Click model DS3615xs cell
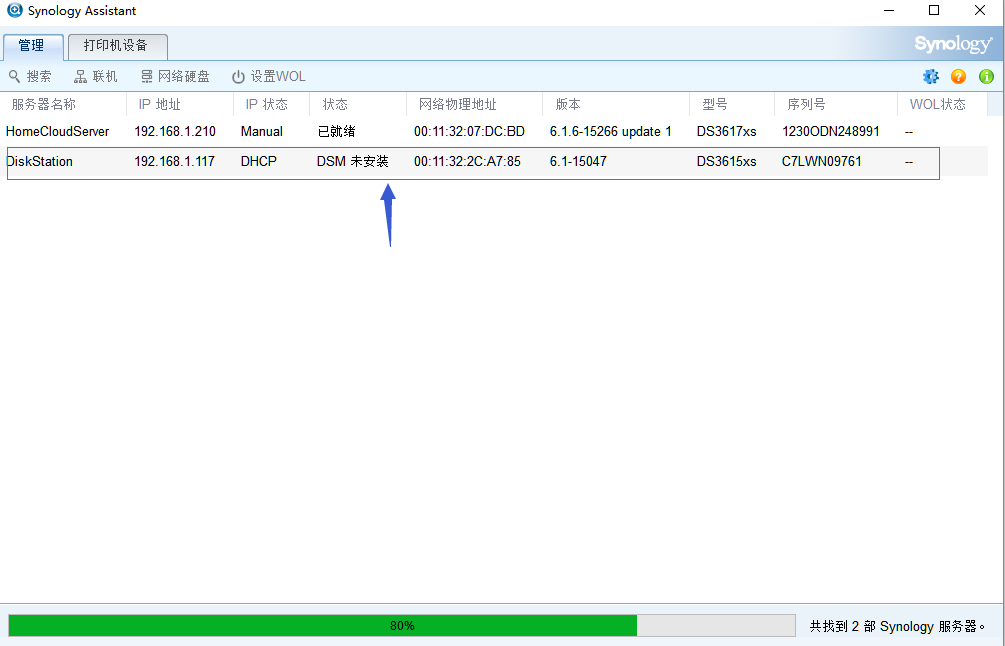The image size is (1005, 646). (727, 162)
